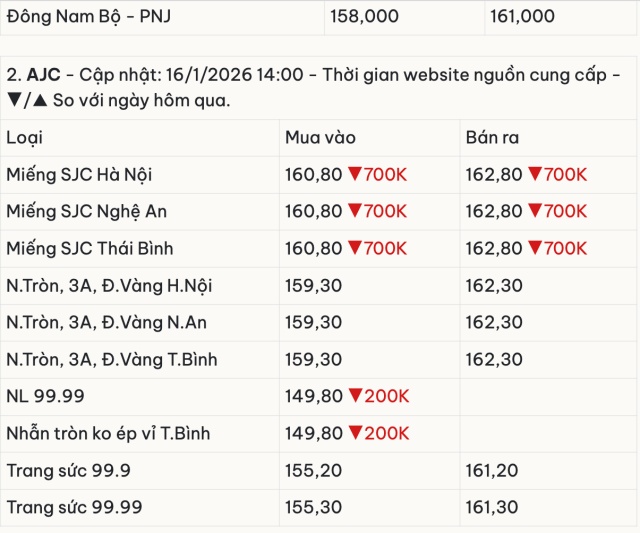Click red down arrow in Hà Nội sell price
Image resolution: width=640 pixels, height=533 pixels.
click(x=534, y=175)
